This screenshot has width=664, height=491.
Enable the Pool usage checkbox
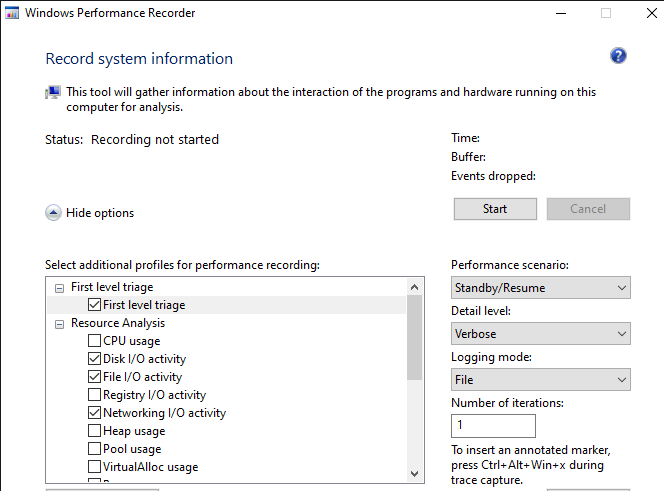[94, 449]
